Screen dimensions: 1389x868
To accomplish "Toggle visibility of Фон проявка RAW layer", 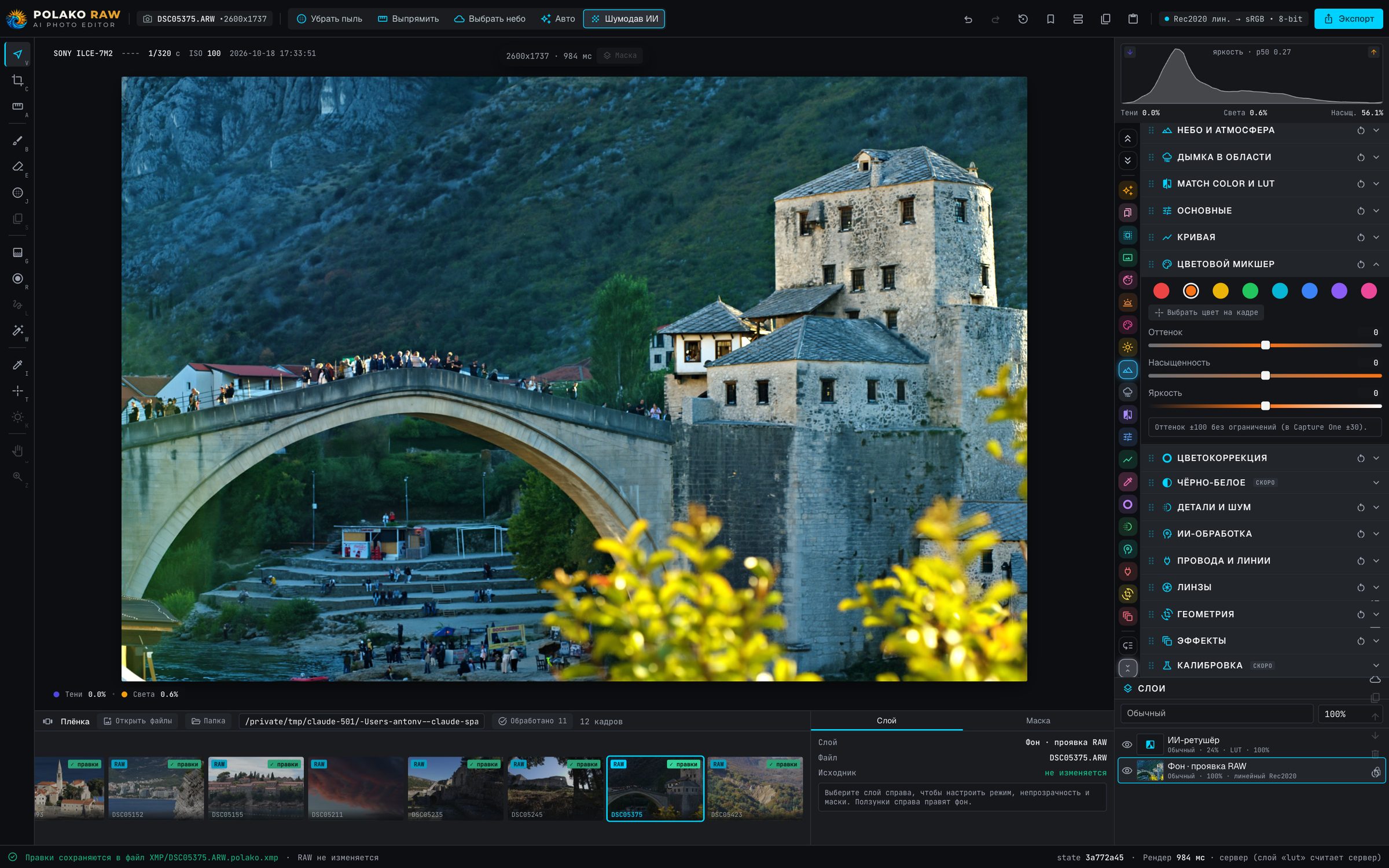I will tap(1127, 771).
